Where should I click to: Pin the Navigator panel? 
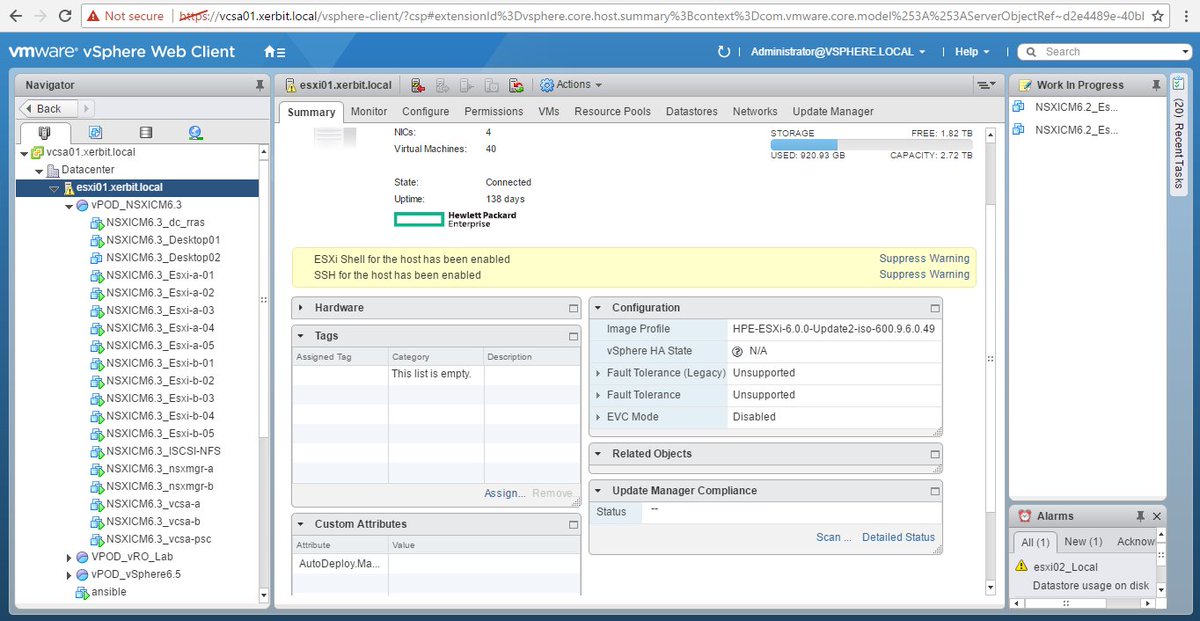[260, 85]
